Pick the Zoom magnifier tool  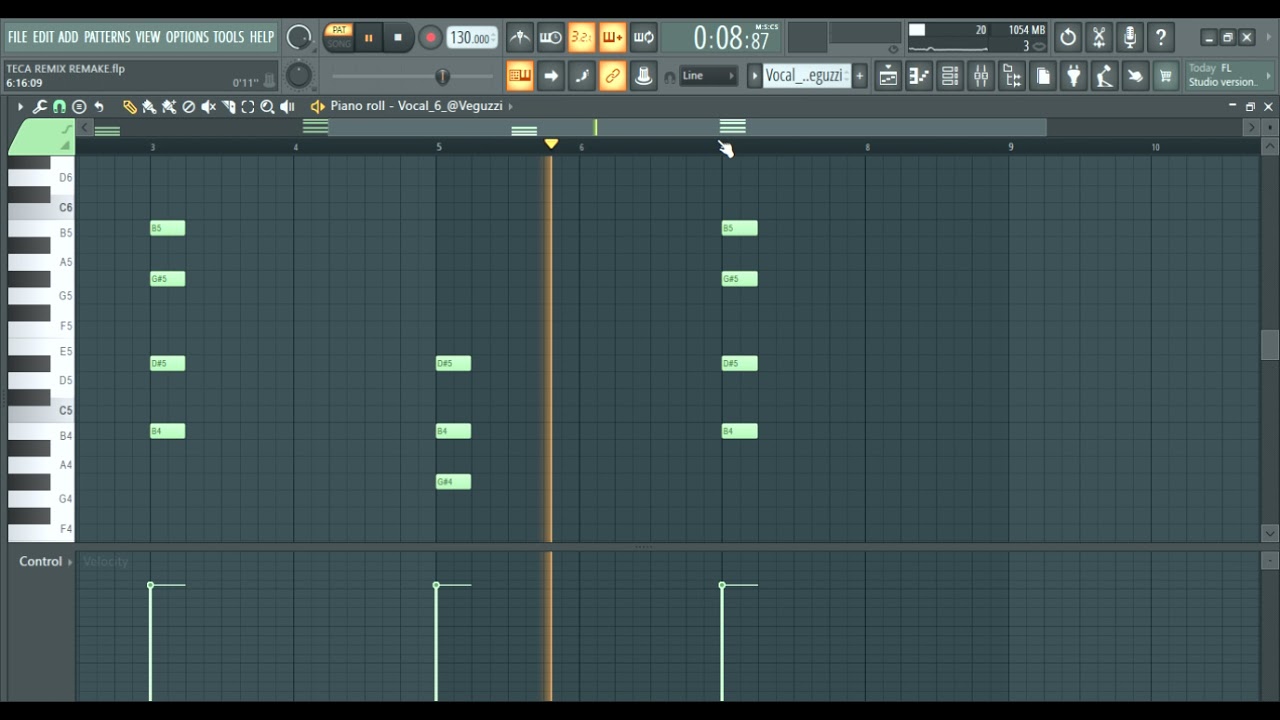[x=267, y=106]
